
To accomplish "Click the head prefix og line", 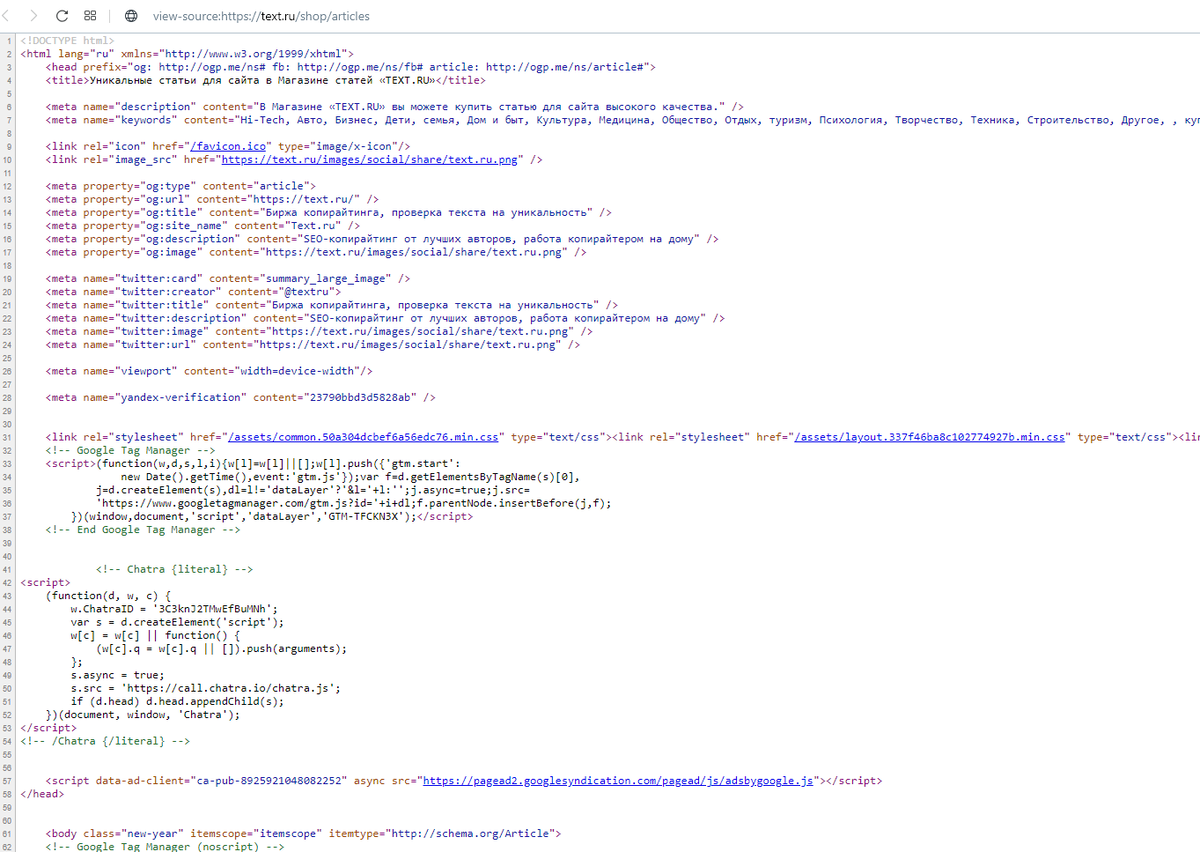I will pyautogui.click(x=351, y=67).
